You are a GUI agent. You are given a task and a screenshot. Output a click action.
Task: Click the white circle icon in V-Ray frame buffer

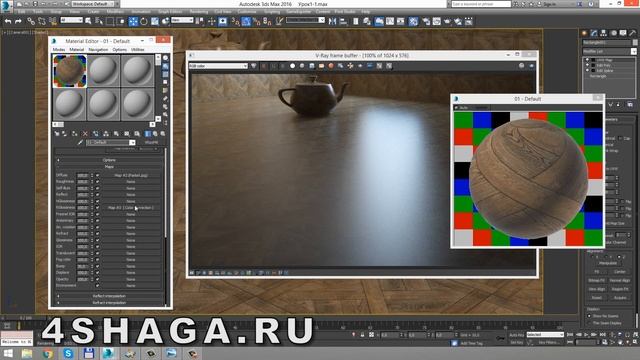pyautogui.click(x=292, y=66)
